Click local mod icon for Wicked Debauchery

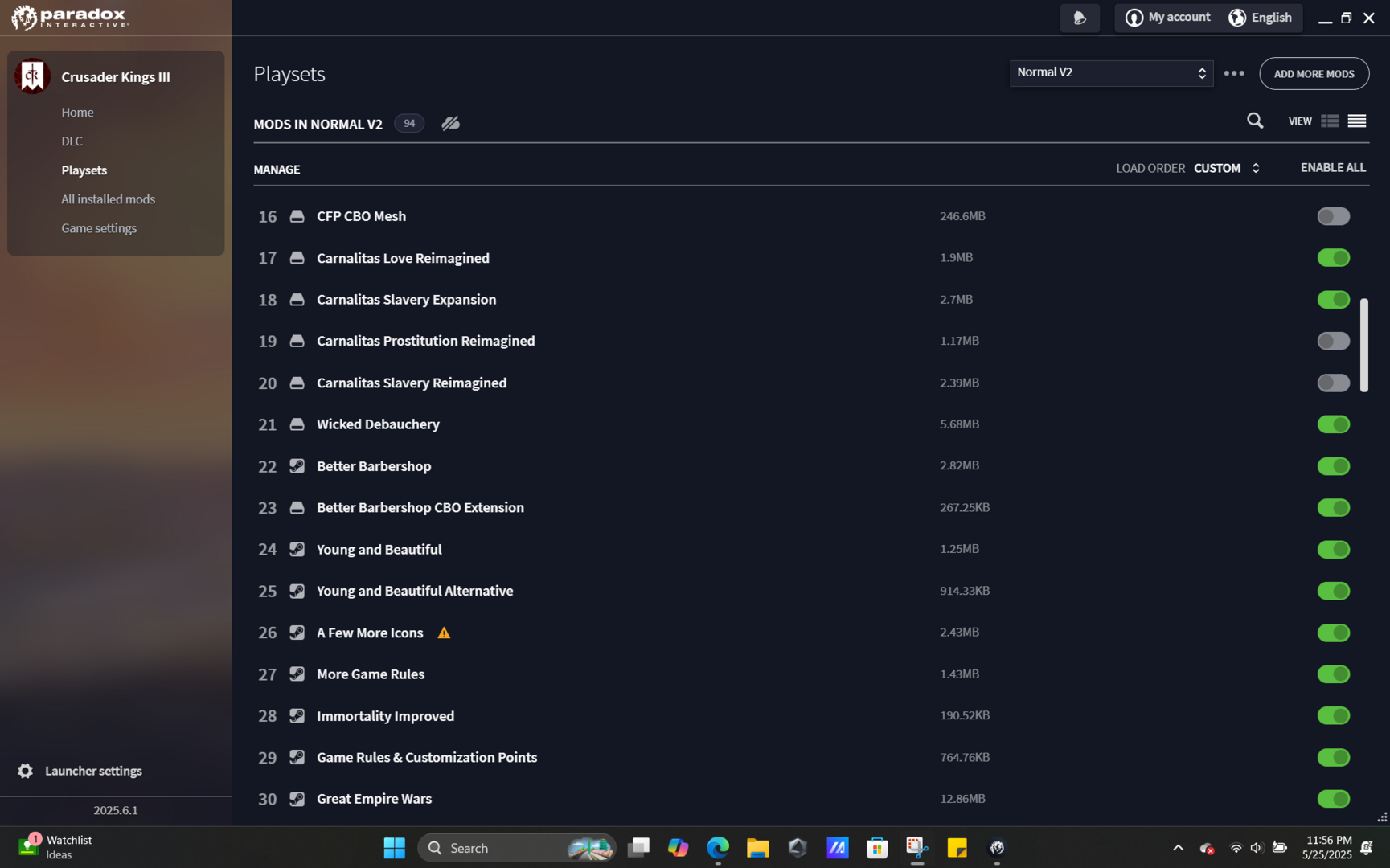pyautogui.click(x=297, y=424)
